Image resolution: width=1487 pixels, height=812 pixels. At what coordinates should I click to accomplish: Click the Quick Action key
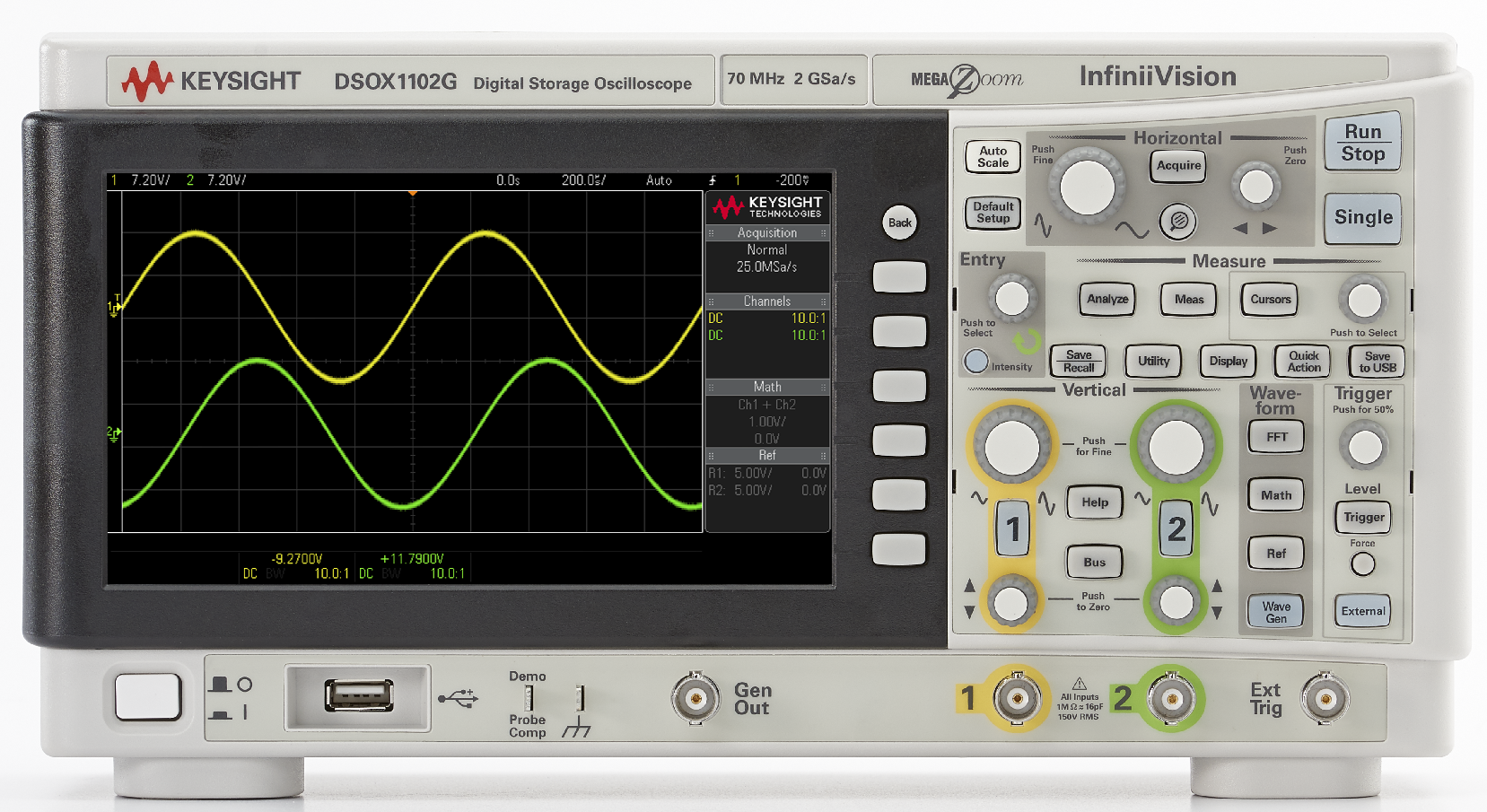(x=1303, y=362)
